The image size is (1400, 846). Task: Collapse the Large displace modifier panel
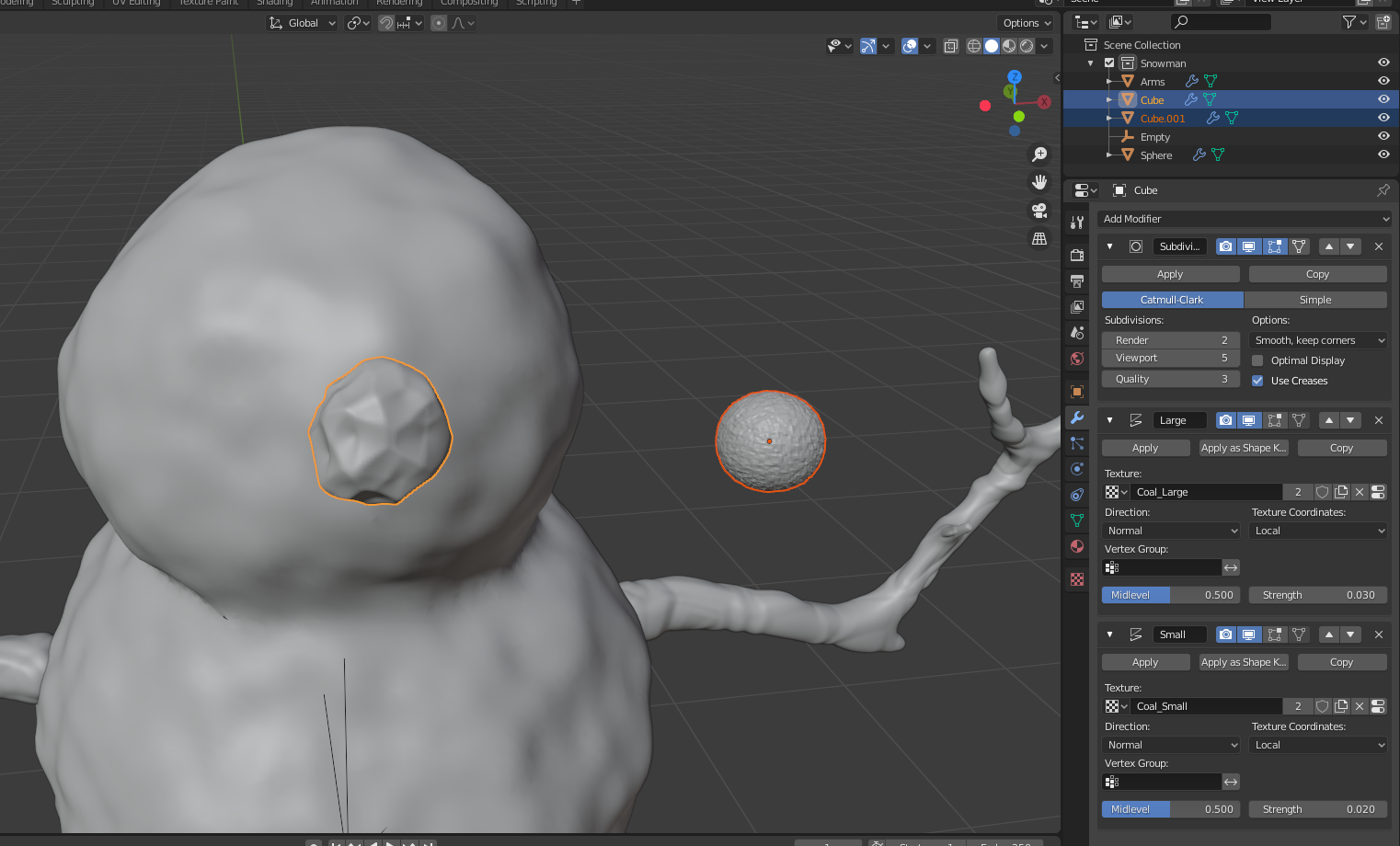tap(1109, 420)
